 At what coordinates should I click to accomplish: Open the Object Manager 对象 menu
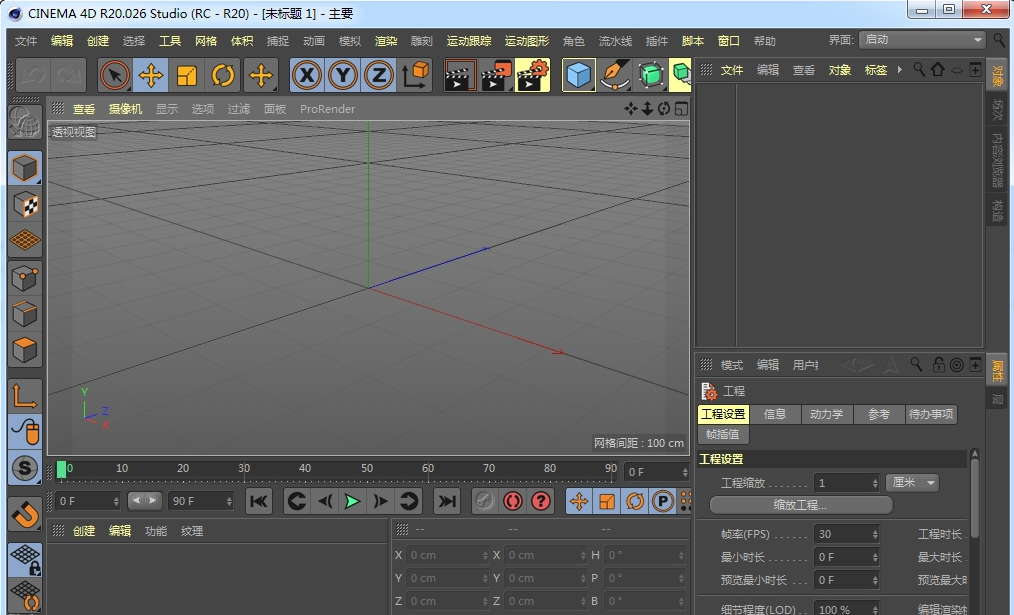(839, 70)
